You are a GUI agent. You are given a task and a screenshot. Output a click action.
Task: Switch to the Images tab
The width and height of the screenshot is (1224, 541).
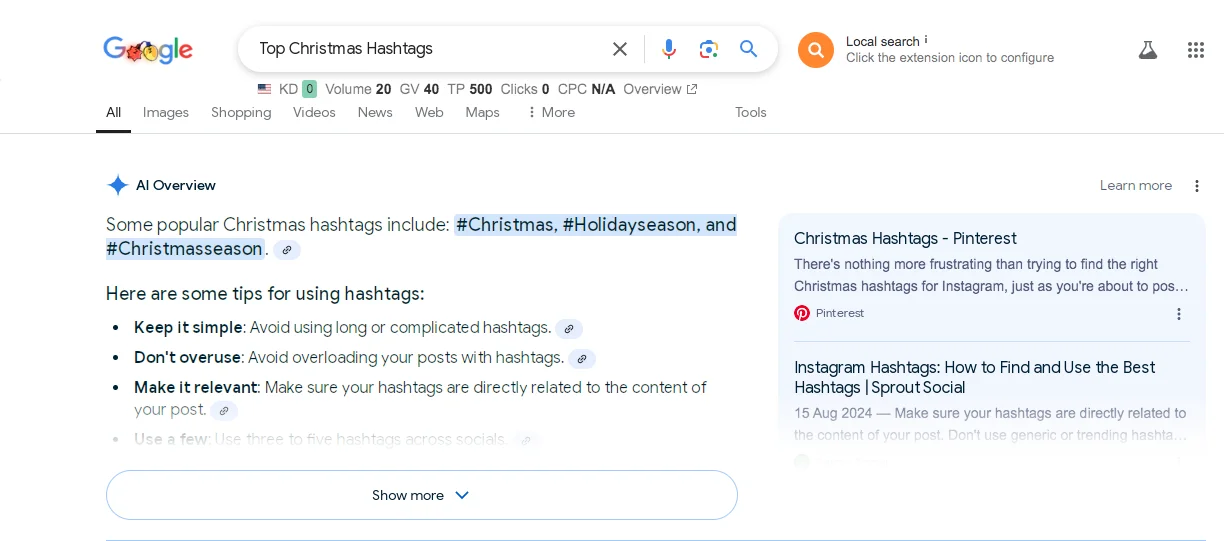tap(166, 112)
